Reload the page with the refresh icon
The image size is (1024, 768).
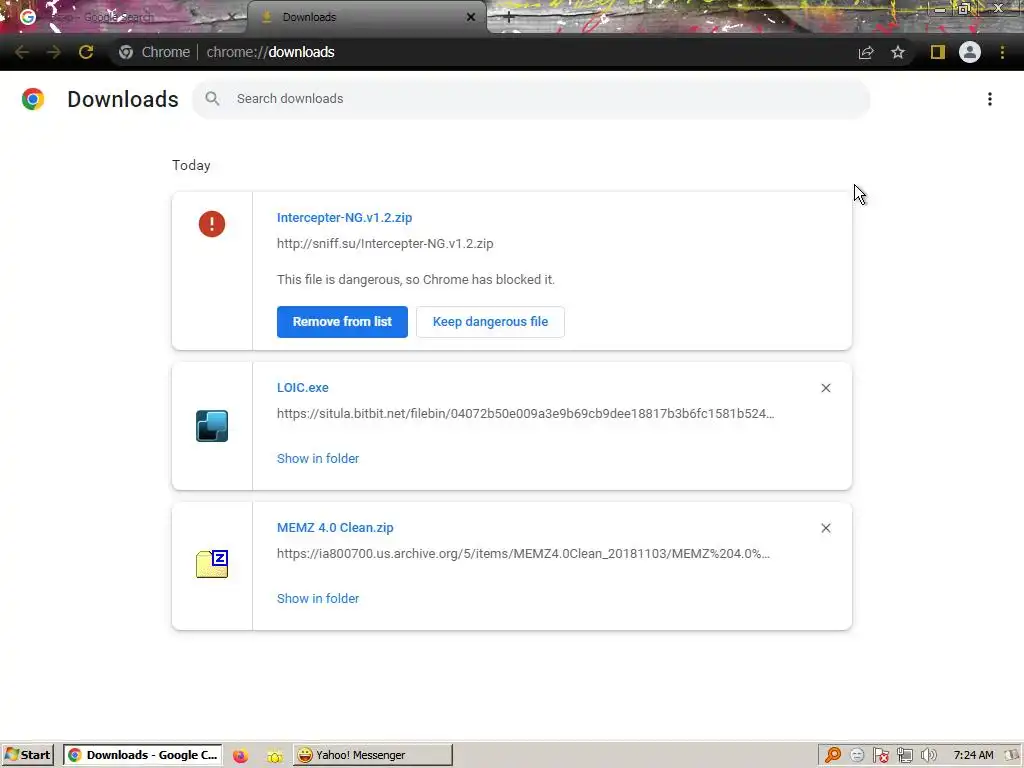(86, 52)
